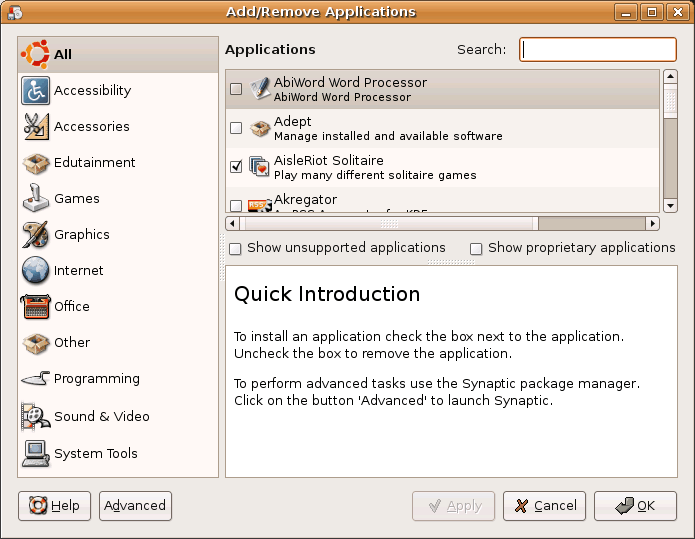Select the Graphics palette icon
Viewport: 695px width, 539px height.
[35, 234]
